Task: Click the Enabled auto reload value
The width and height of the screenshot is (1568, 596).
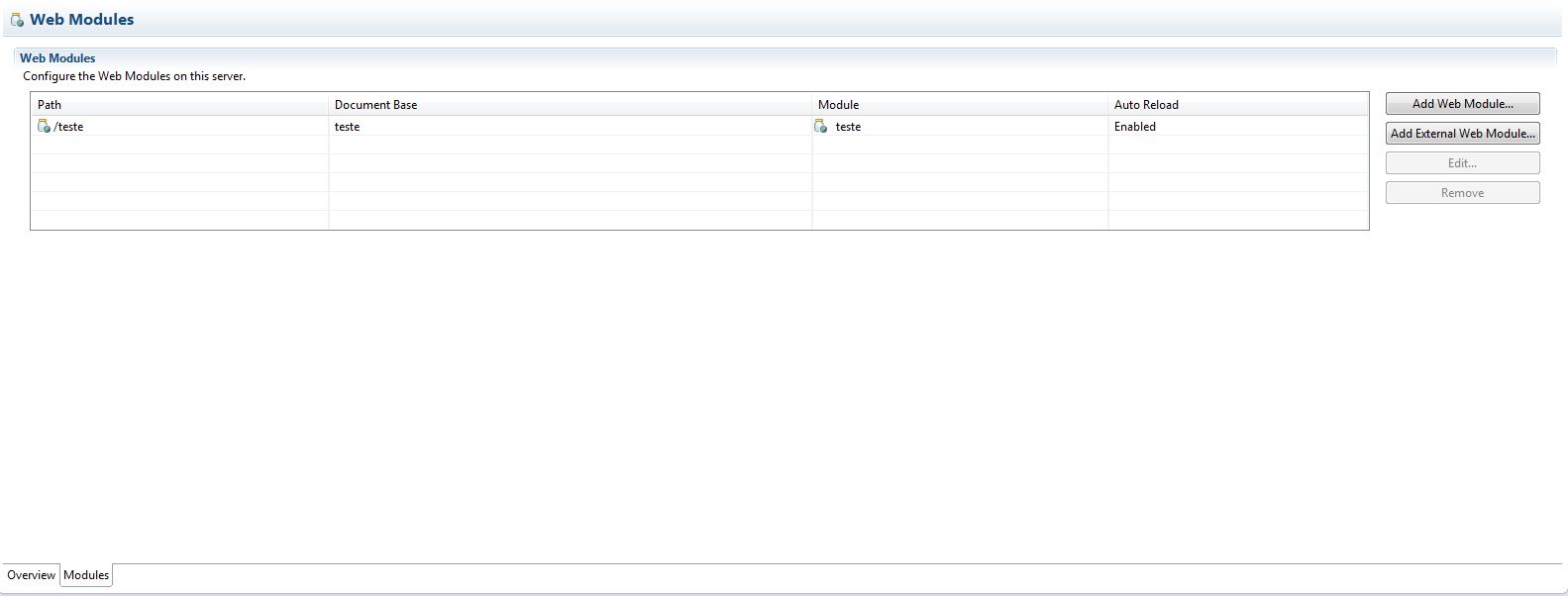Action: pyautogui.click(x=1135, y=127)
